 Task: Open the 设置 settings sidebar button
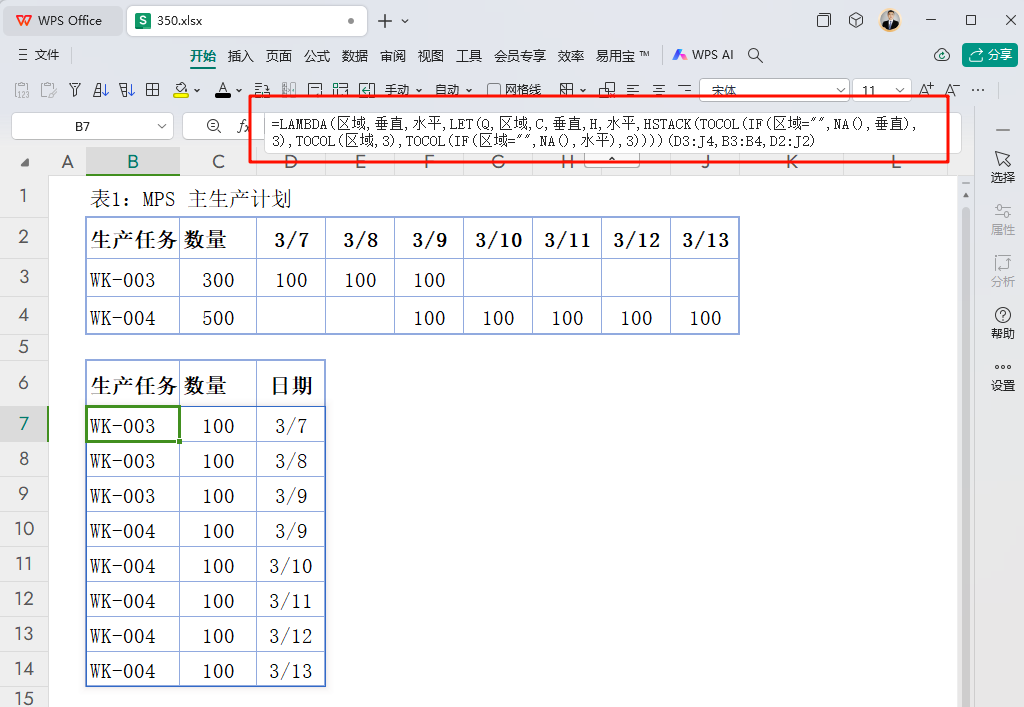tap(1002, 376)
